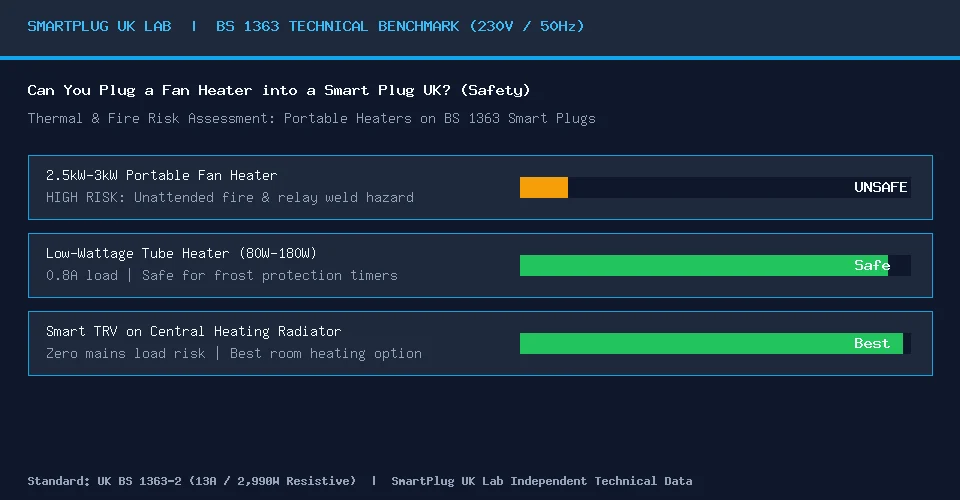This screenshot has width=960, height=500.
Task: Open the '2.5kW-3kW Portable Fan Heater' row title
Action: tap(162, 175)
